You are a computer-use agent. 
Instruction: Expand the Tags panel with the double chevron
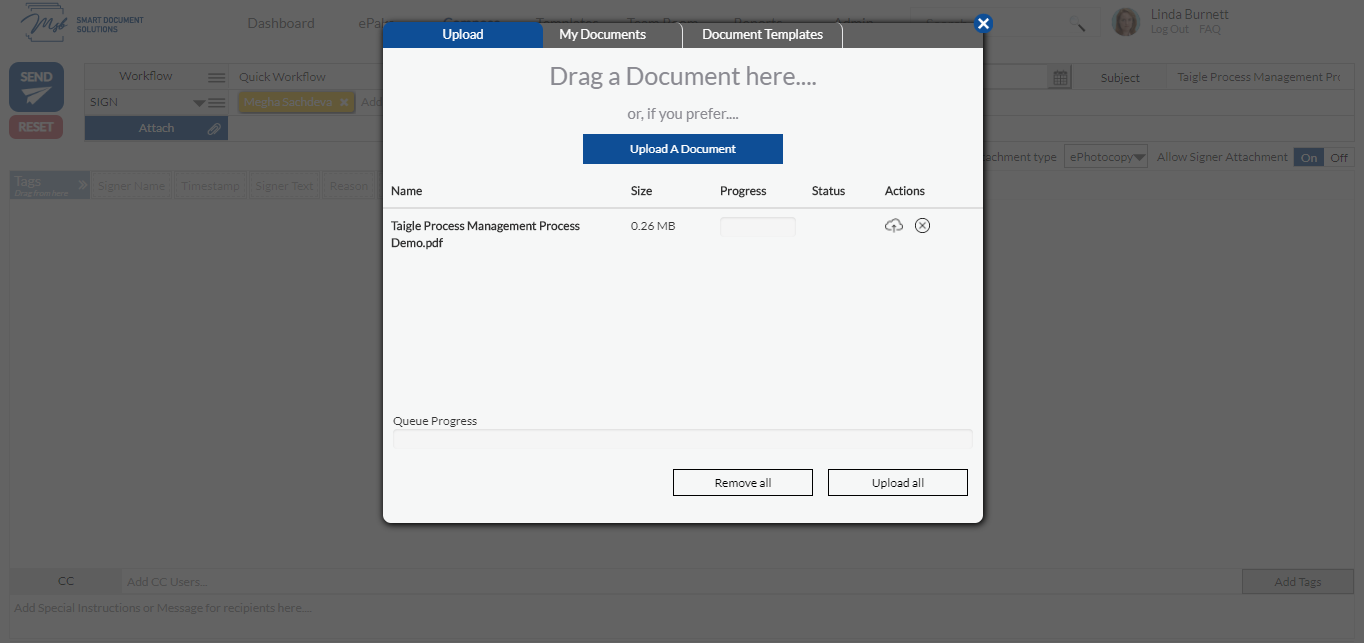(82, 182)
